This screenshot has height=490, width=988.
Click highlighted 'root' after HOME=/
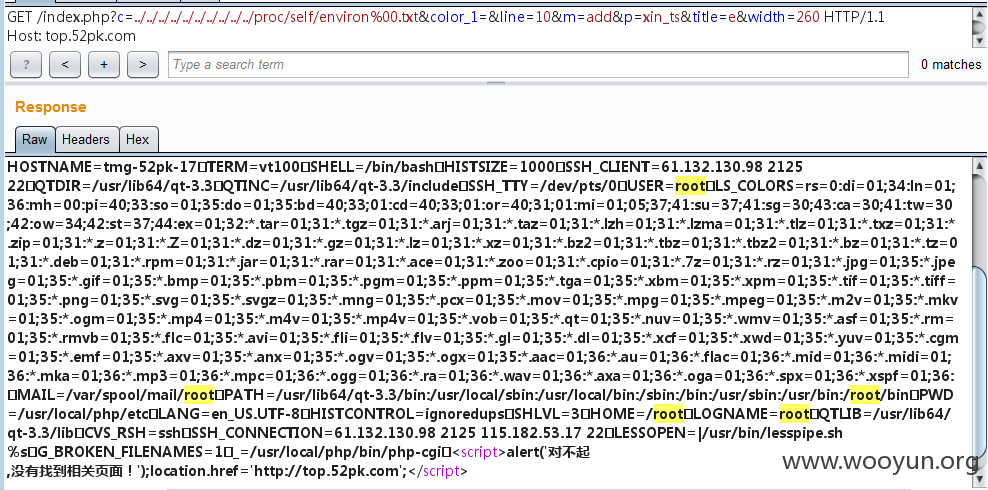point(668,414)
